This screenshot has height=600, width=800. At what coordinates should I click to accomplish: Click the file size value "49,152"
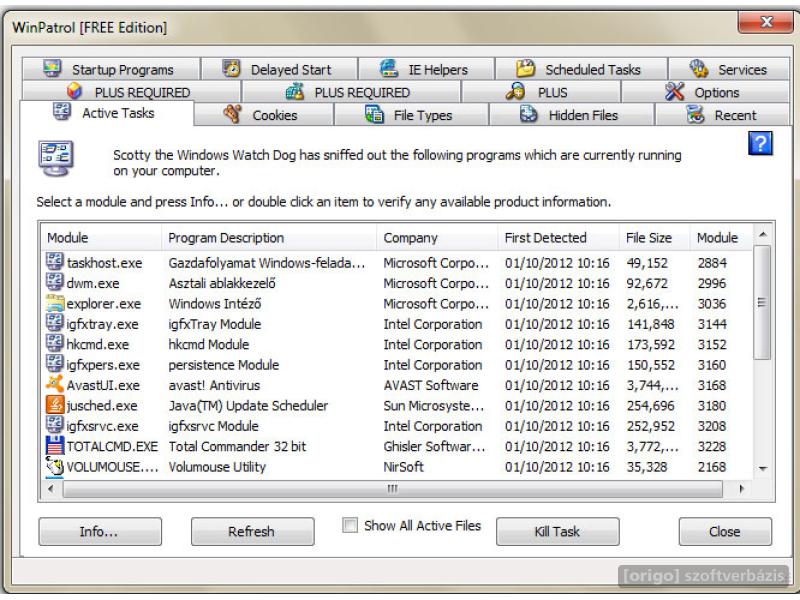click(x=647, y=263)
